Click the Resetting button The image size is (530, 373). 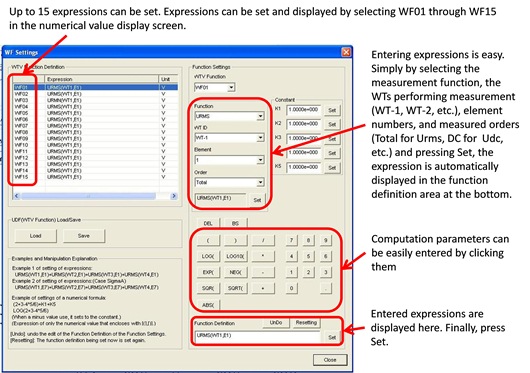306,323
